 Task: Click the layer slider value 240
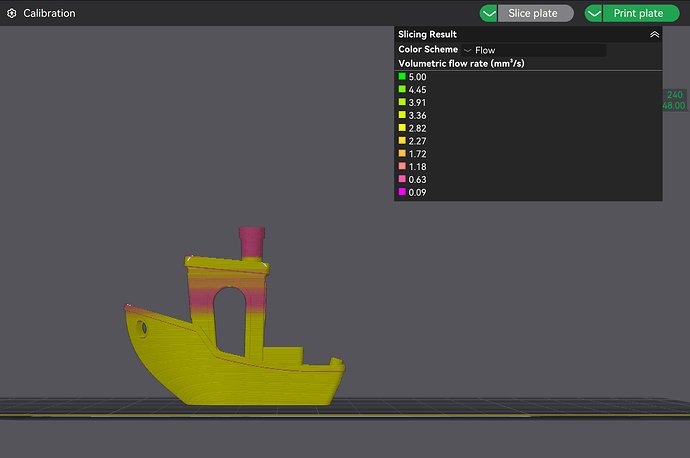675,95
